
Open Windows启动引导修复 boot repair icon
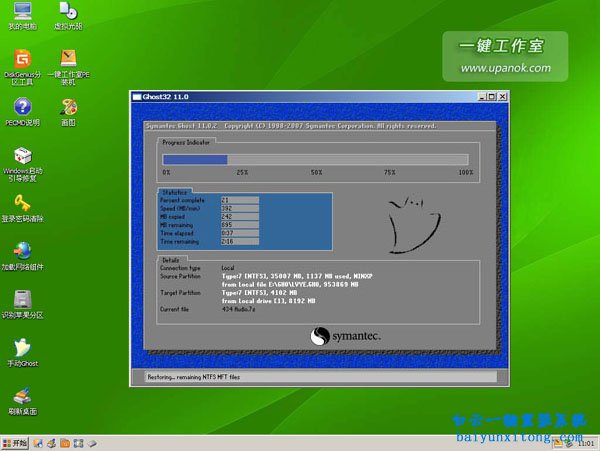tap(21, 156)
